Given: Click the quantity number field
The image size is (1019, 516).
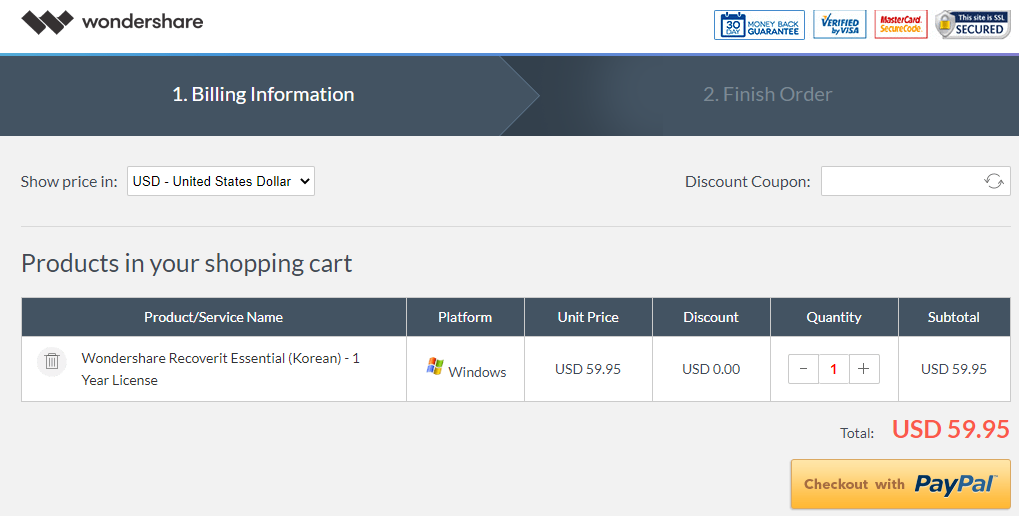Looking at the screenshot, I should pos(833,369).
